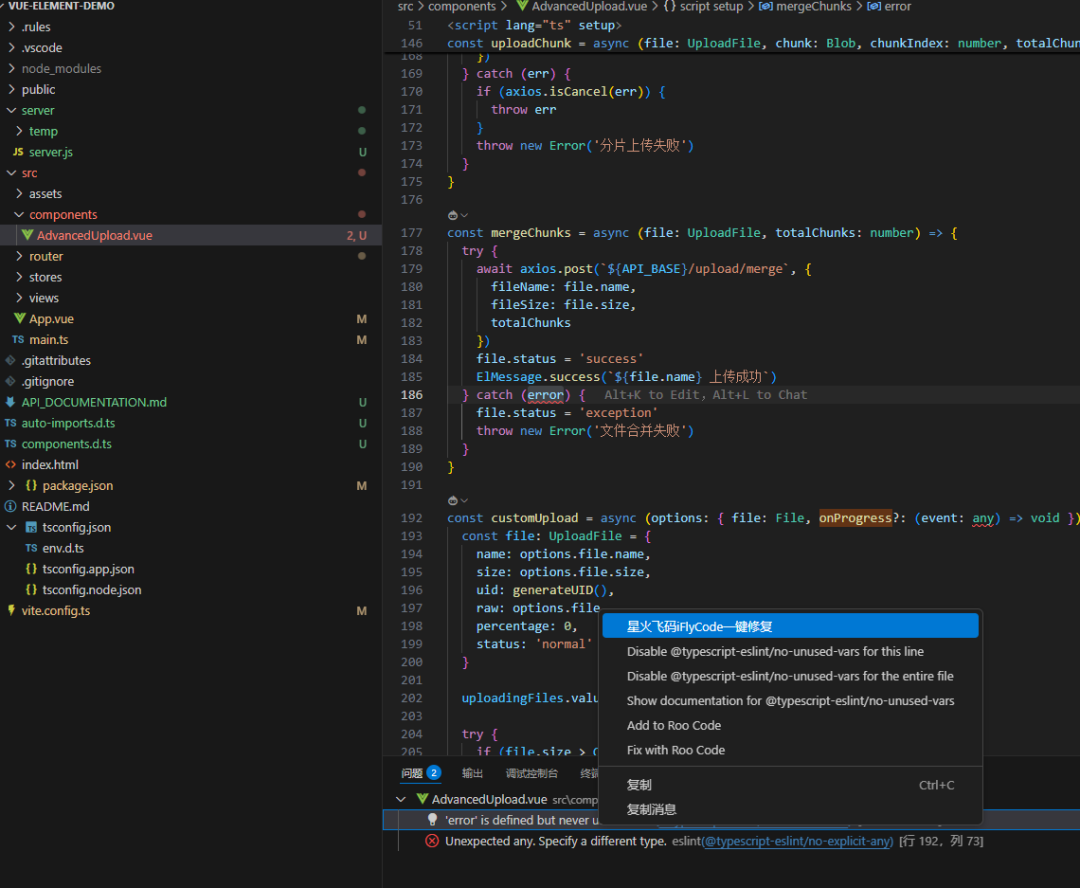Select Disable no-unused-vars for the entire file
Image resolution: width=1080 pixels, height=888 pixels.
click(790, 677)
